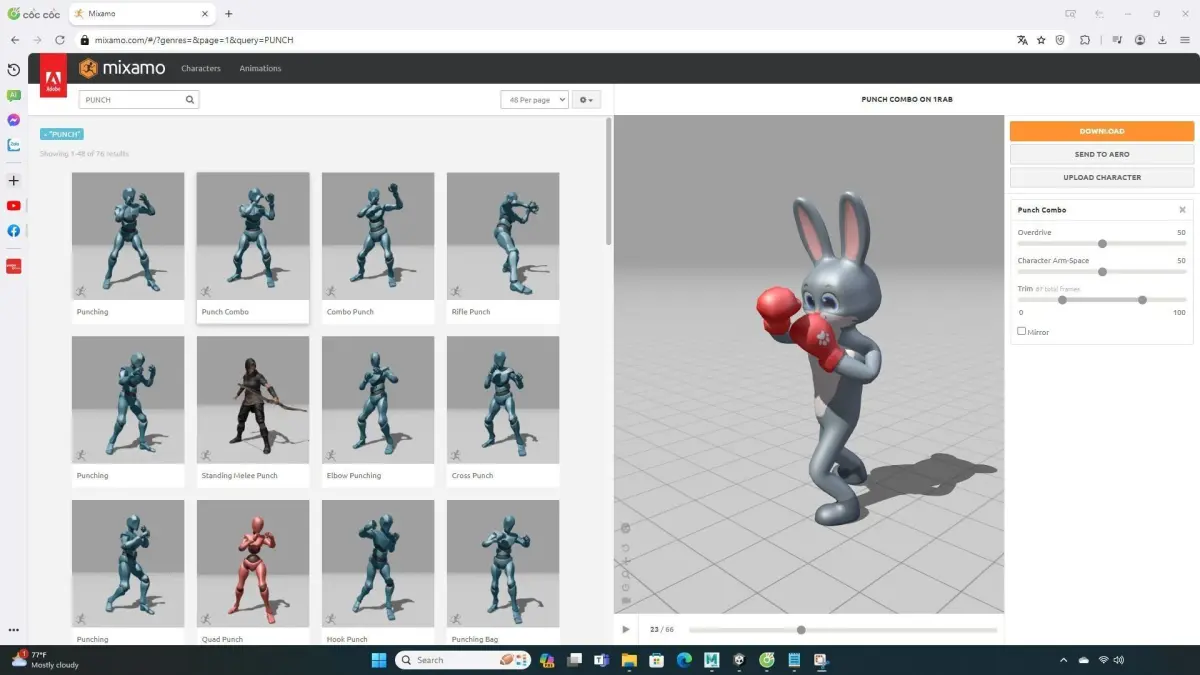Click the power icon in viewer

pyautogui.click(x=626, y=587)
